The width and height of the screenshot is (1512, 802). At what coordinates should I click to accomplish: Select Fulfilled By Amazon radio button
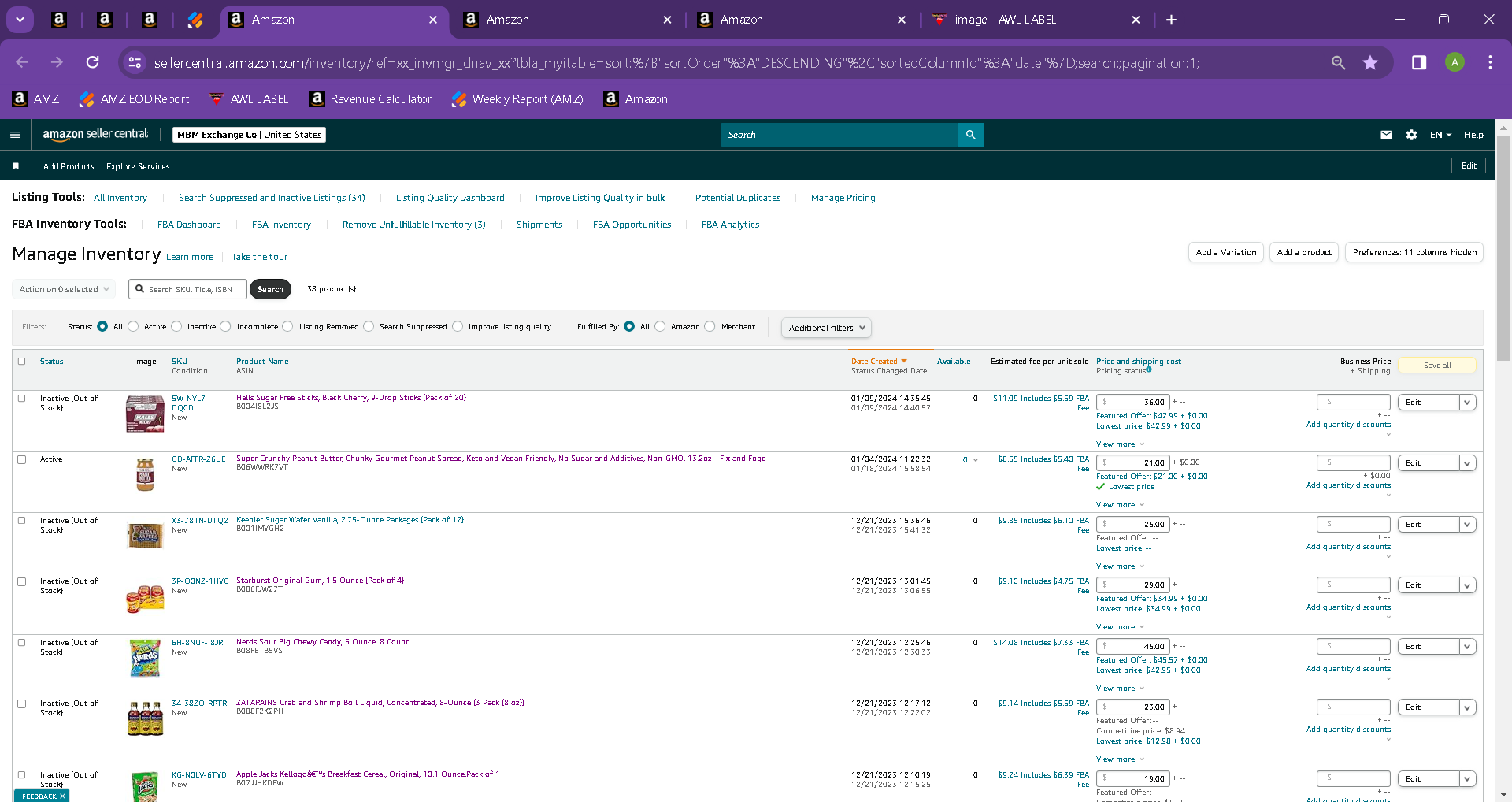click(x=660, y=326)
